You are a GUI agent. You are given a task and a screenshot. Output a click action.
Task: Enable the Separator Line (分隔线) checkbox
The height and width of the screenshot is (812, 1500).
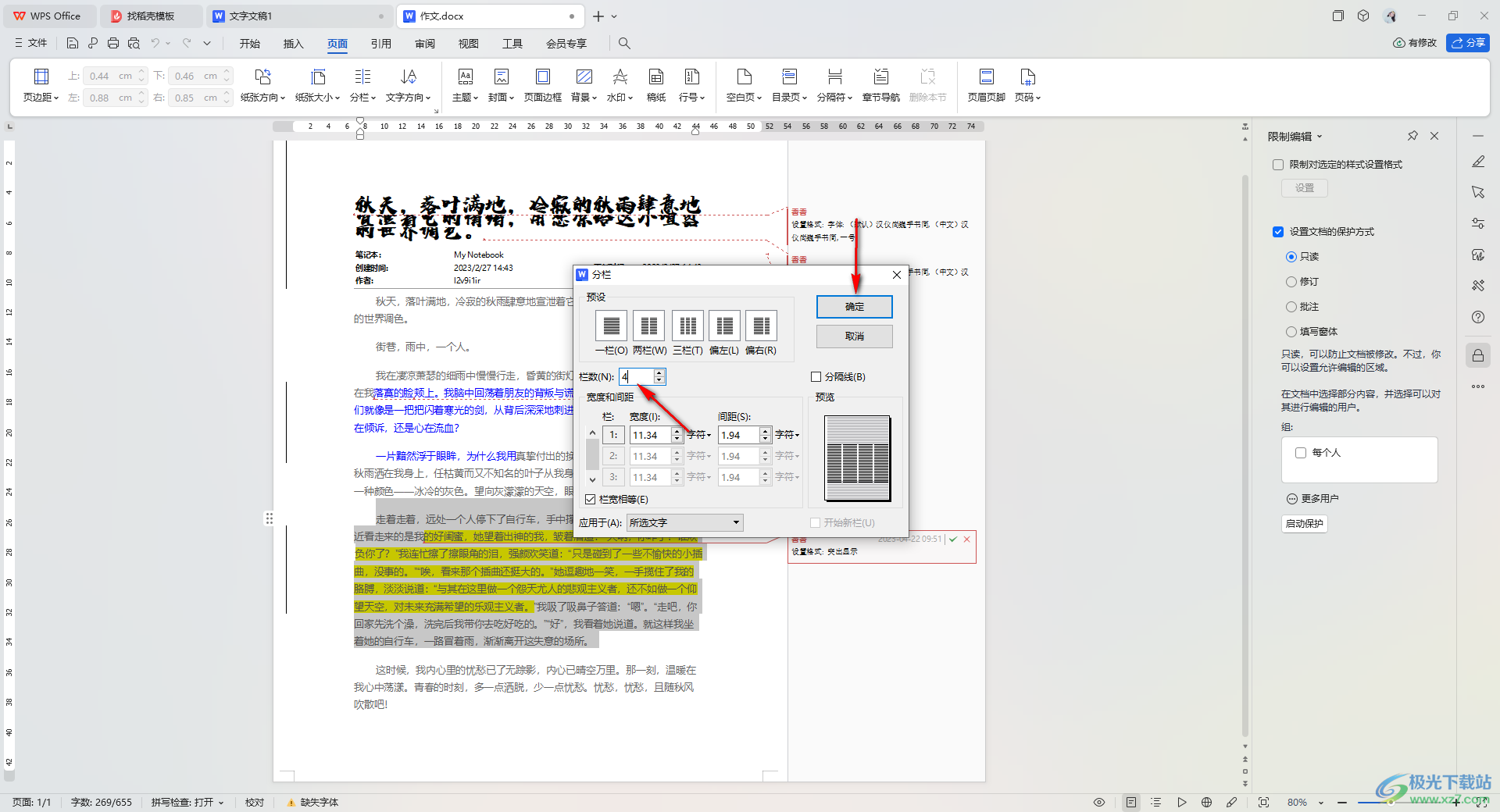click(816, 377)
